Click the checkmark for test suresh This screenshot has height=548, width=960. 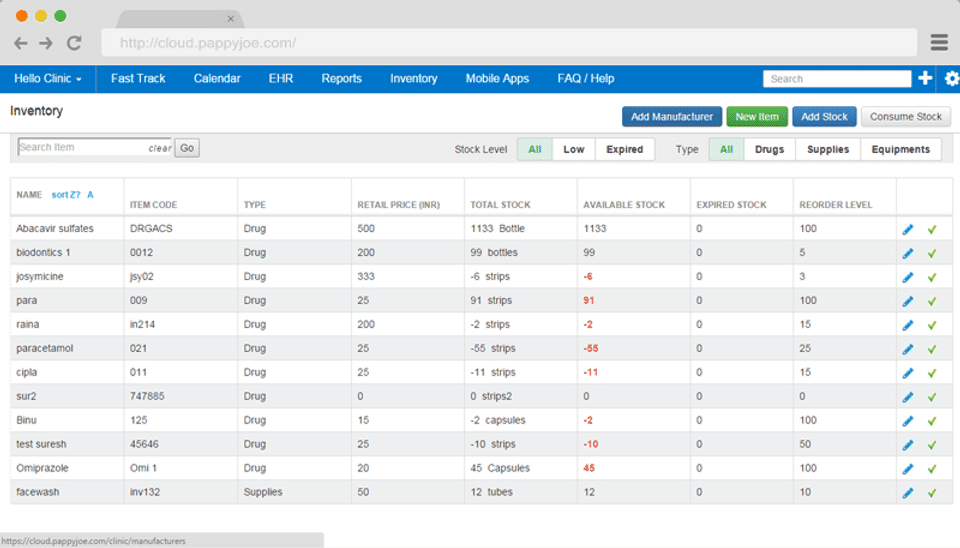[x=932, y=445]
